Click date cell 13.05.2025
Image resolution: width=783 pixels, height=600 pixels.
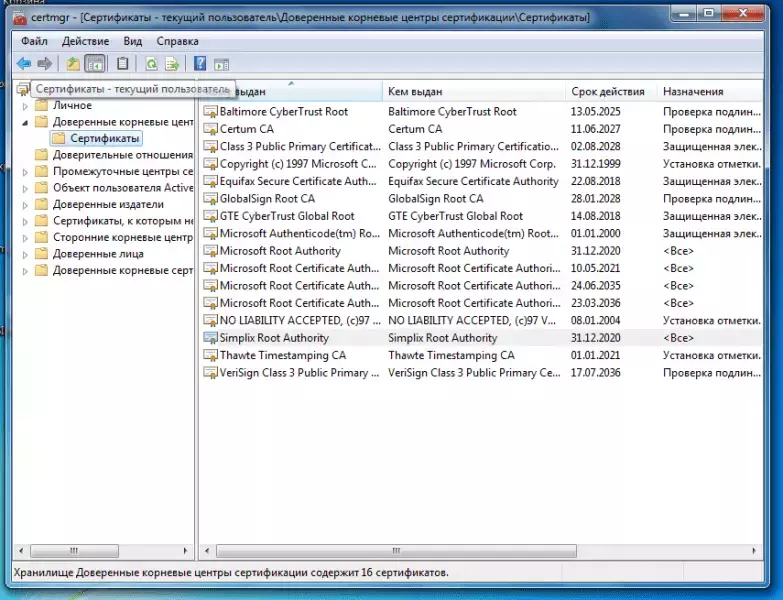(595, 112)
